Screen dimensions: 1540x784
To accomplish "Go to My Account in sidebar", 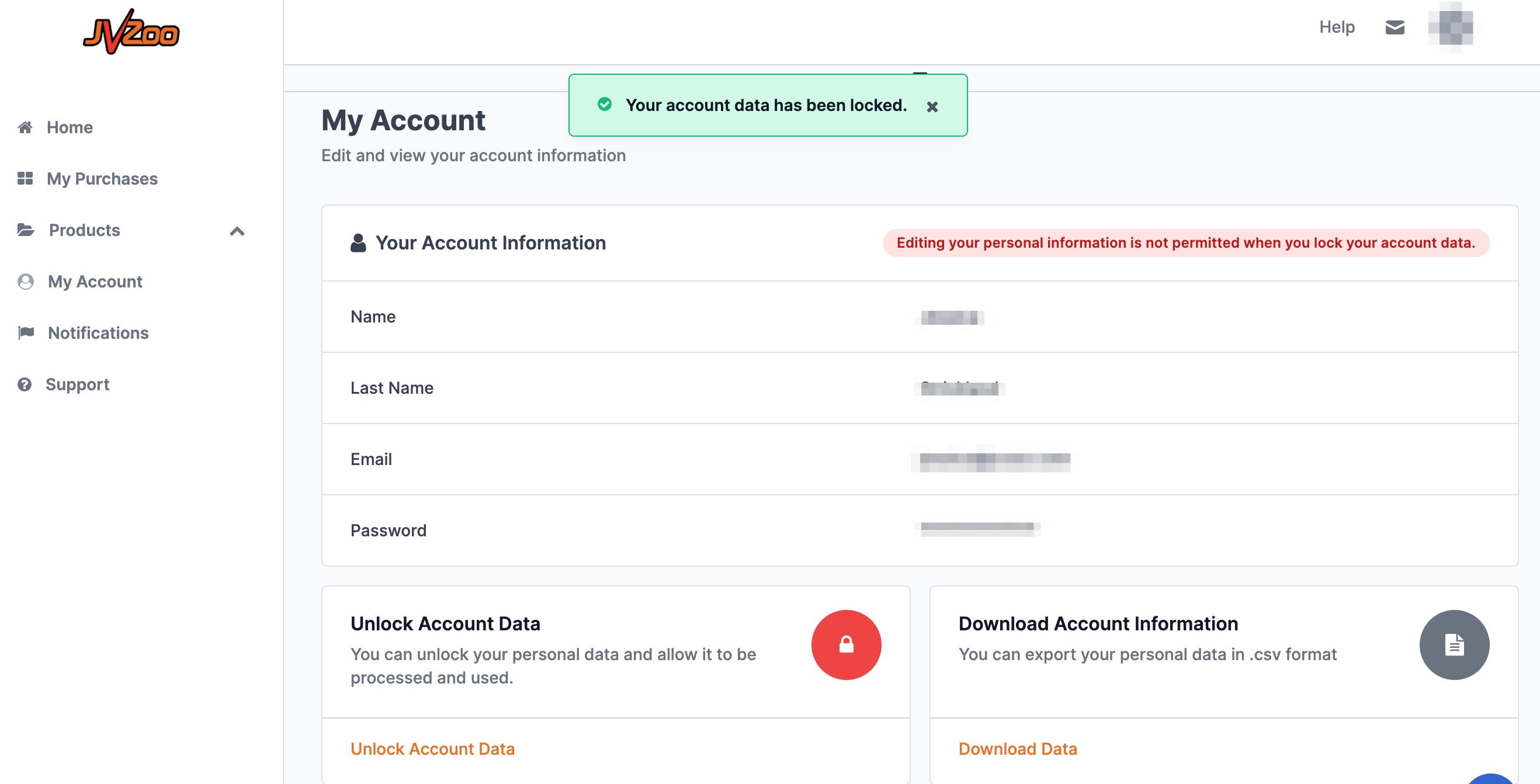I will coord(95,282).
